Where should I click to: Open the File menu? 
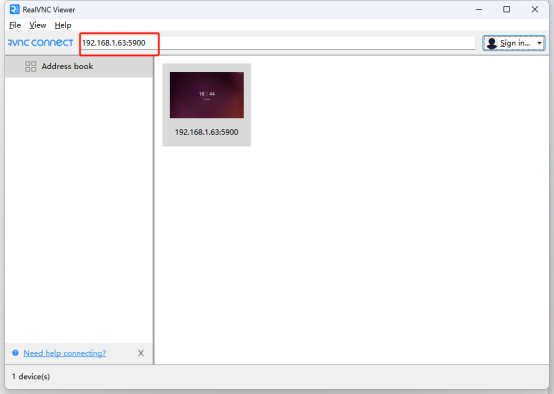click(15, 25)
